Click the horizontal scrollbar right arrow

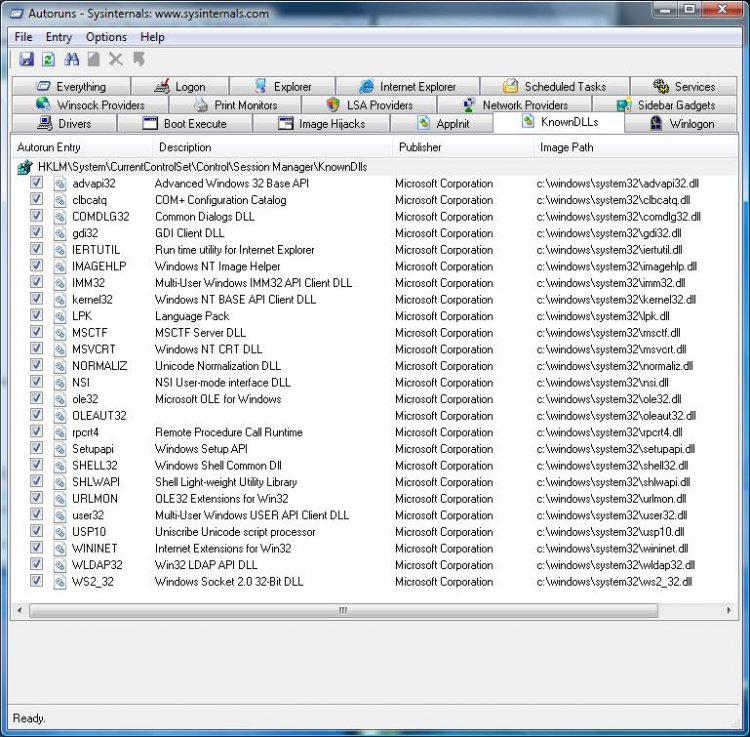click(729, 610)
